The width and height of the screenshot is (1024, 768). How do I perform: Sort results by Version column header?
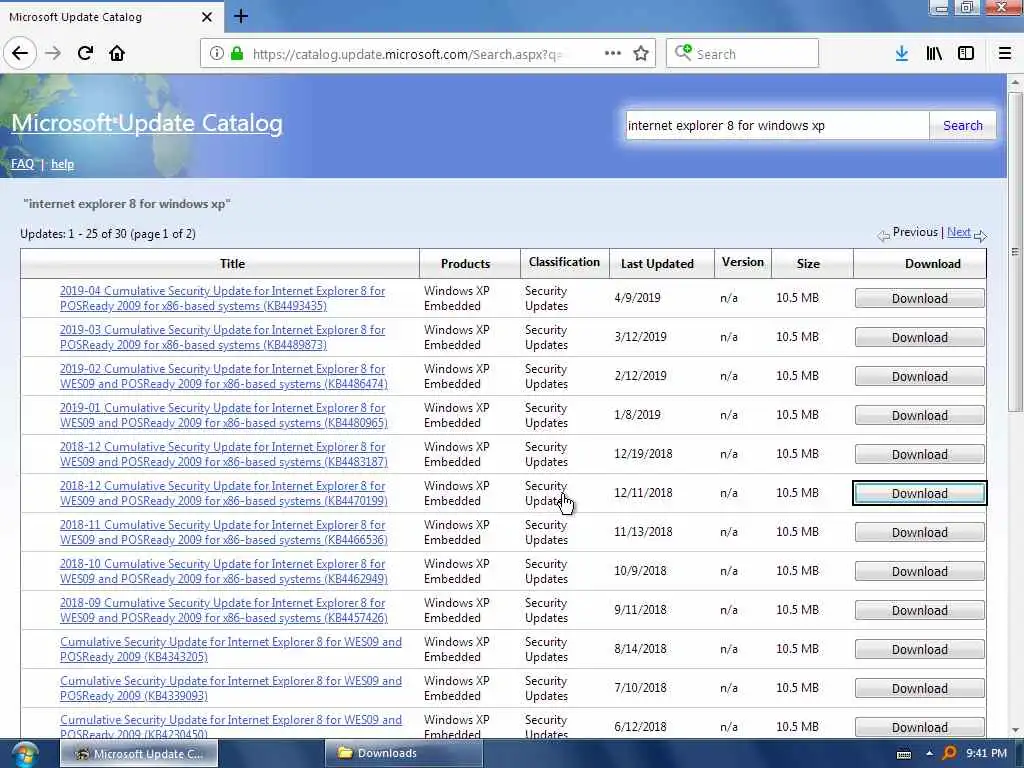(x=743, y=262)
